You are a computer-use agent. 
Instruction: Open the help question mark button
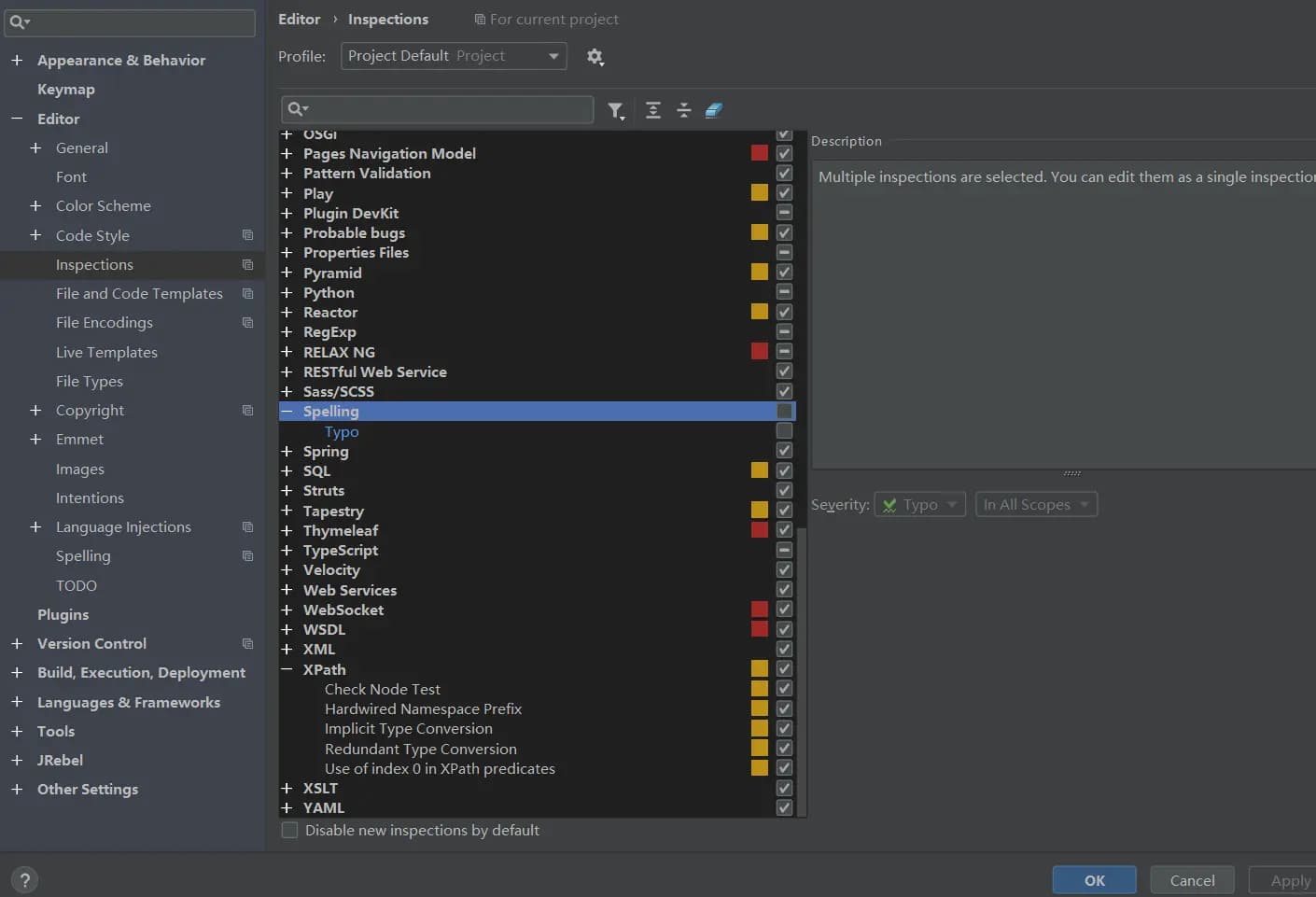coord(25,880)
